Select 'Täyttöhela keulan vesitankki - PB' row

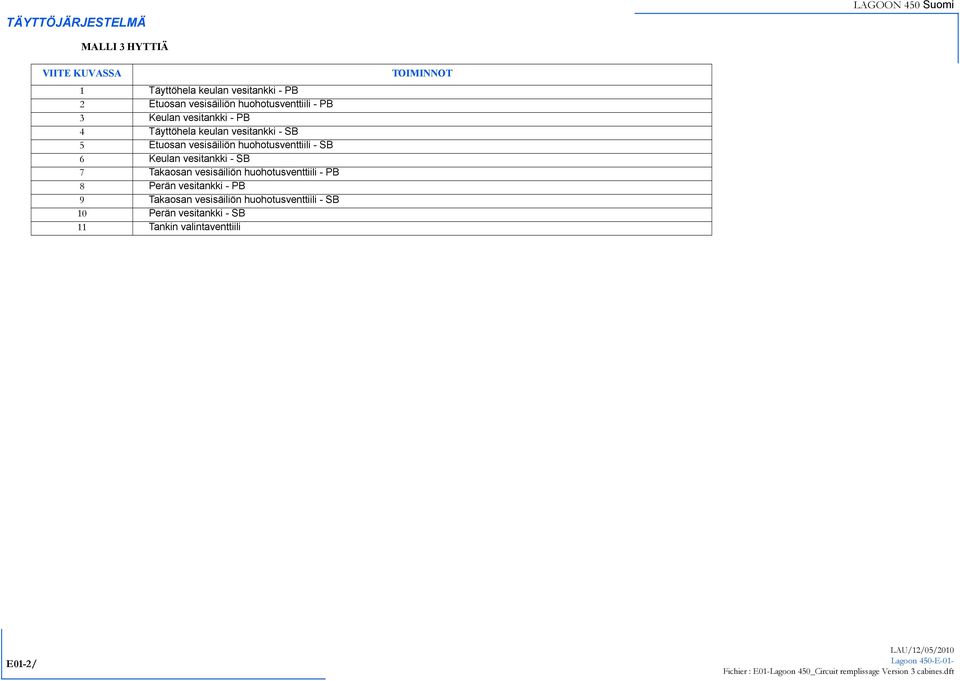pos(372,91)
